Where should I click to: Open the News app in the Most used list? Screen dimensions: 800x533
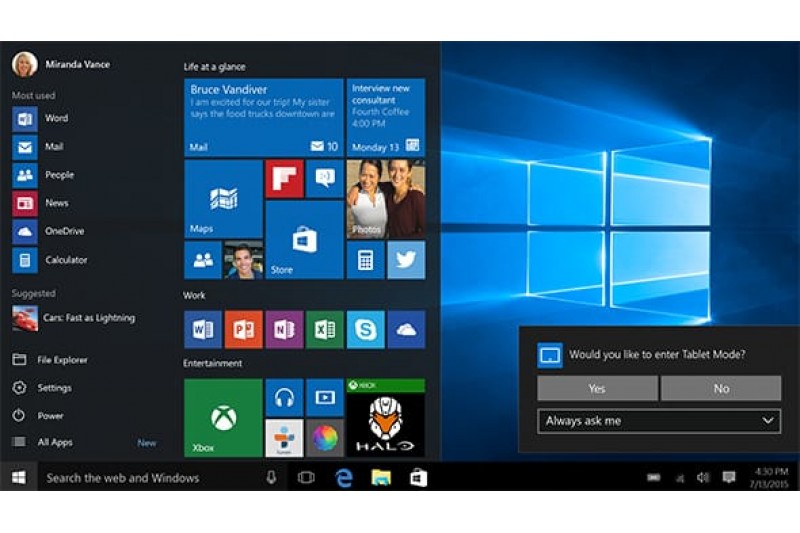41,203
